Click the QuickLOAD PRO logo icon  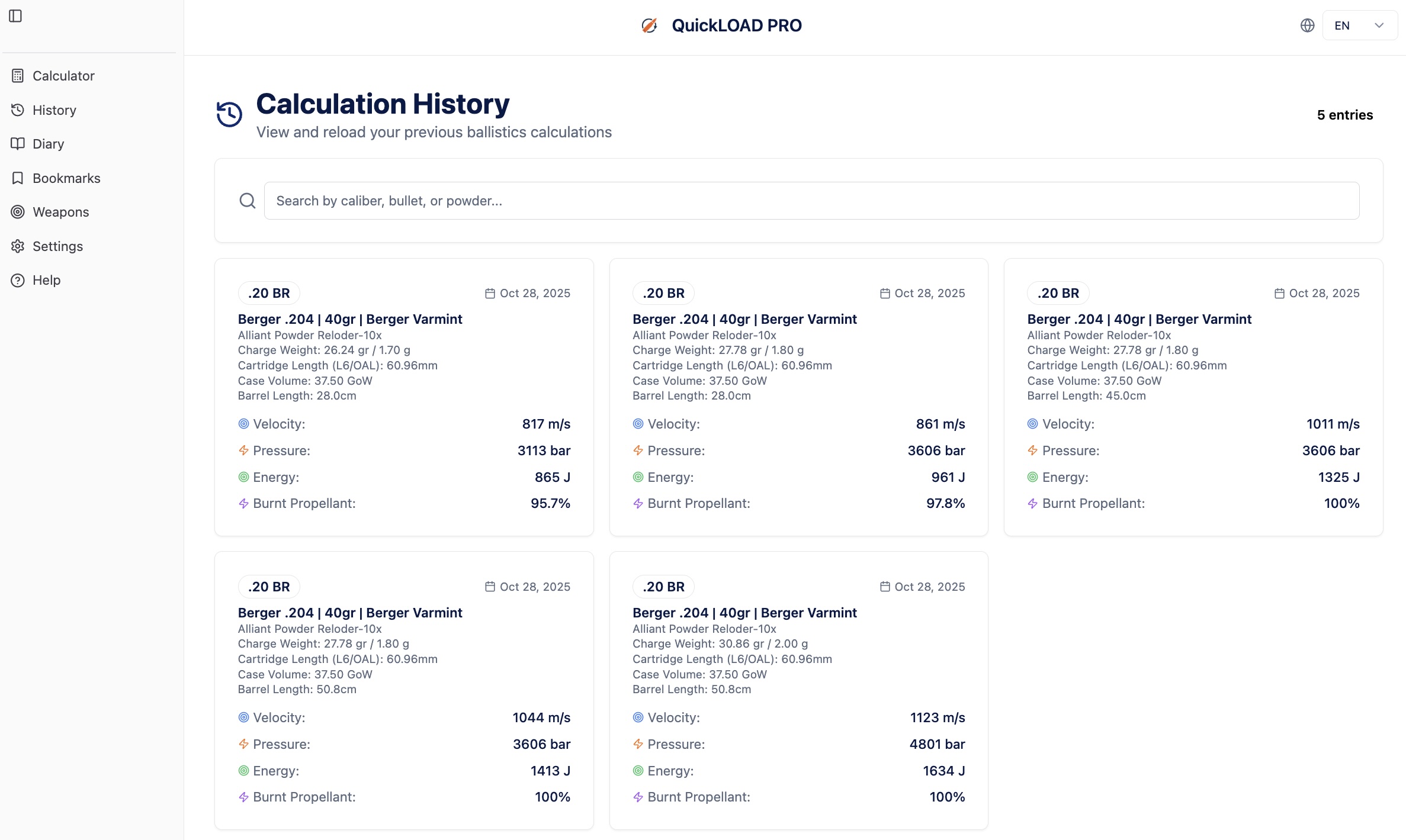pyautogui.click(x=649, y=25)
